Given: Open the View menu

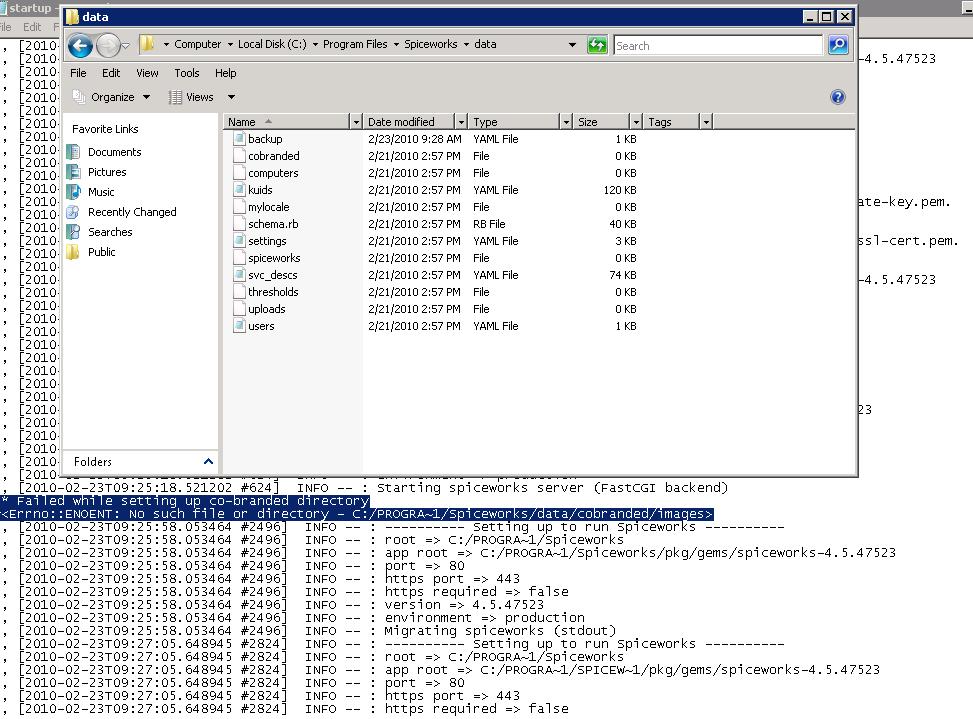Looking at the screenshot, I should 147,72.
